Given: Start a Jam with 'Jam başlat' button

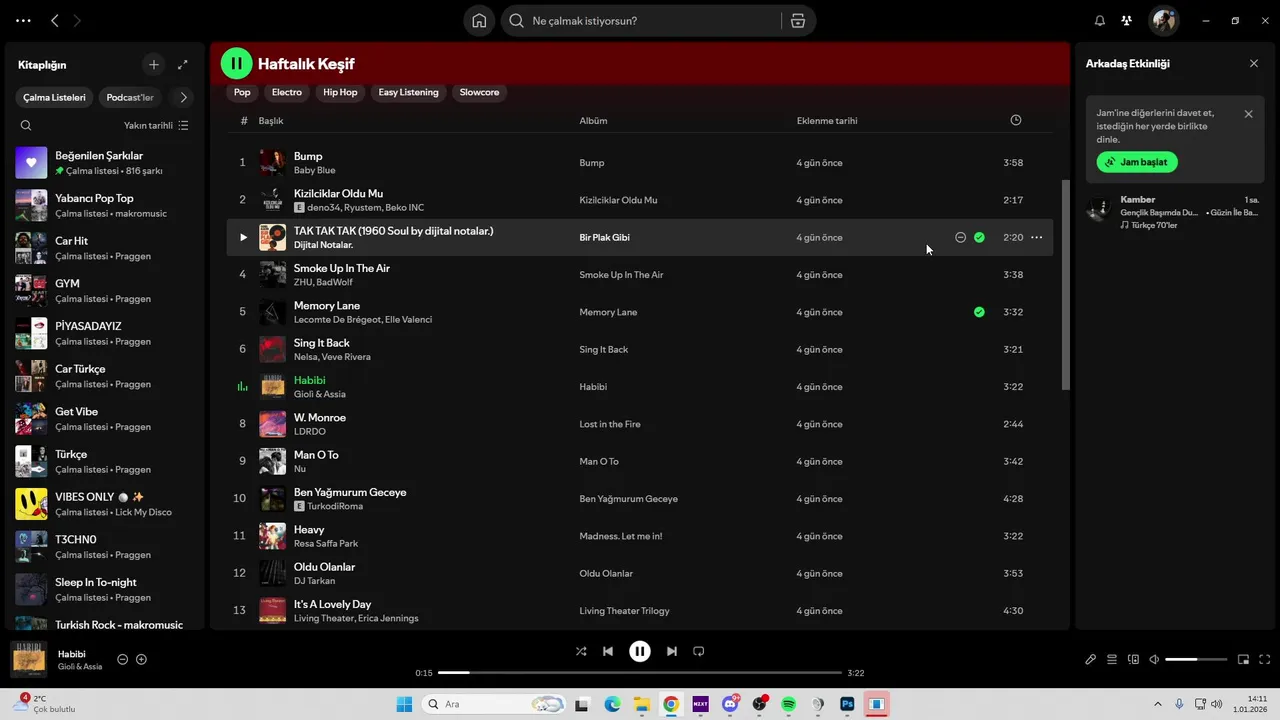Looking at the screenshot, I should (1137, 162).
